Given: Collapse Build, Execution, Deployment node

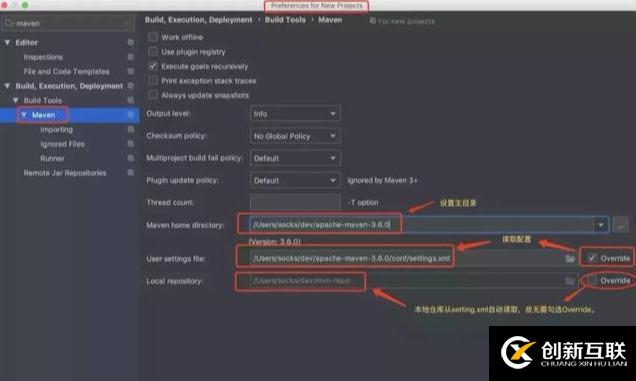Looking at the screenshot, I should coord(7,86).
